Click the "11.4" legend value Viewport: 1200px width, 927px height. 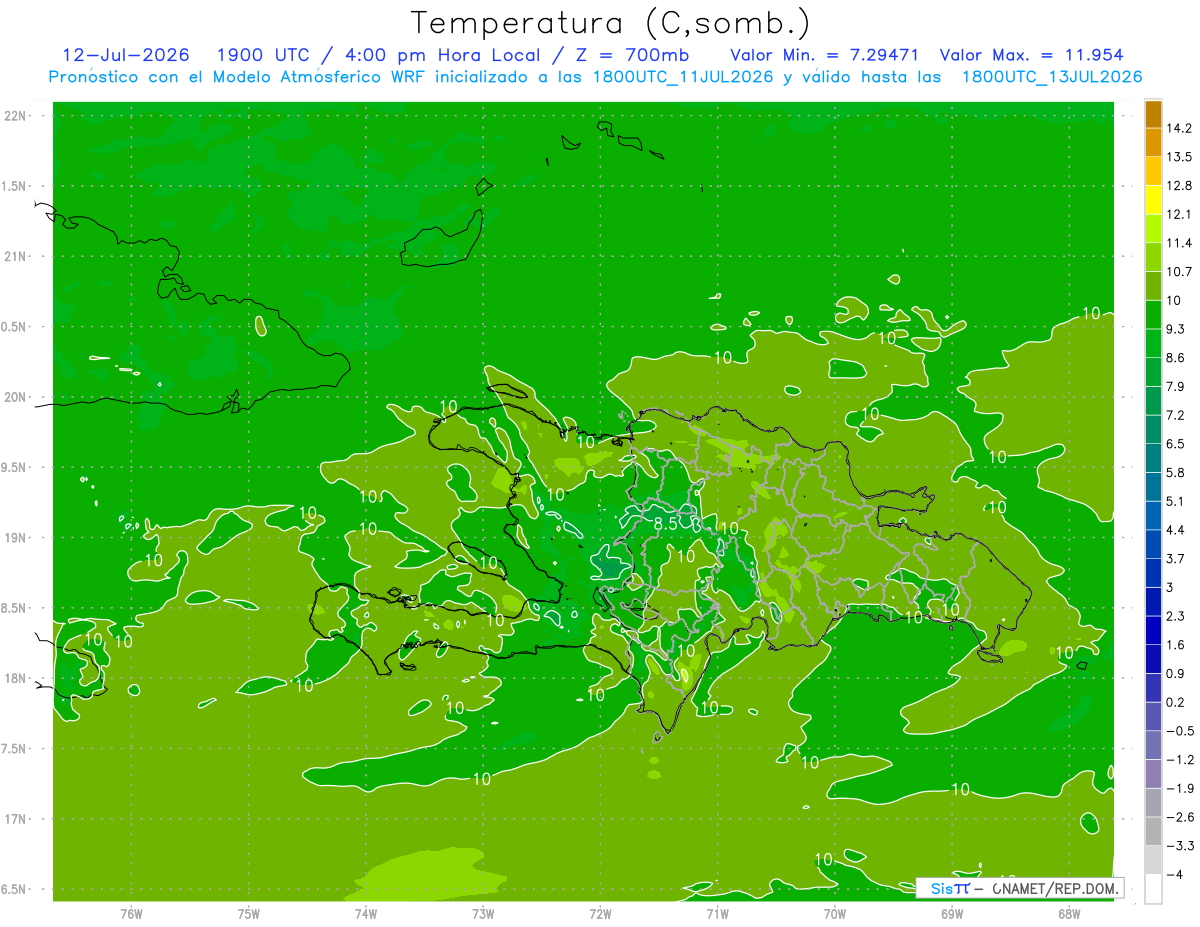tap(1178, 243)
